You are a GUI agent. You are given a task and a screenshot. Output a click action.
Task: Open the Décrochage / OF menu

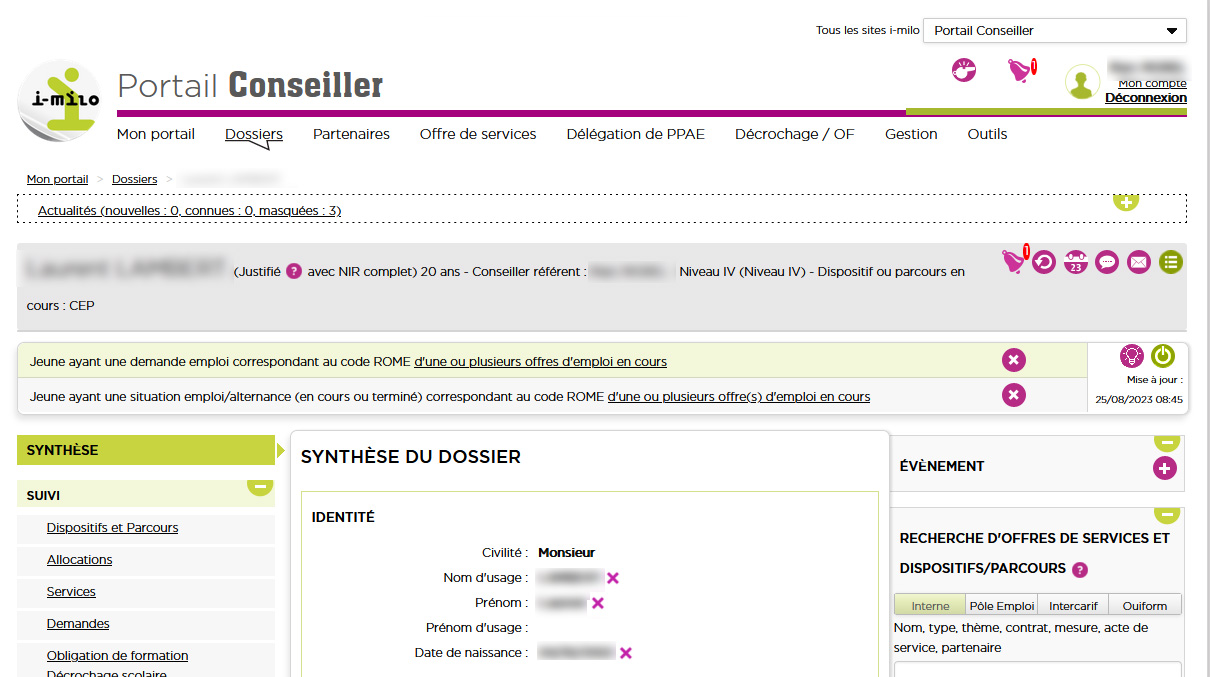pos(795,134)
